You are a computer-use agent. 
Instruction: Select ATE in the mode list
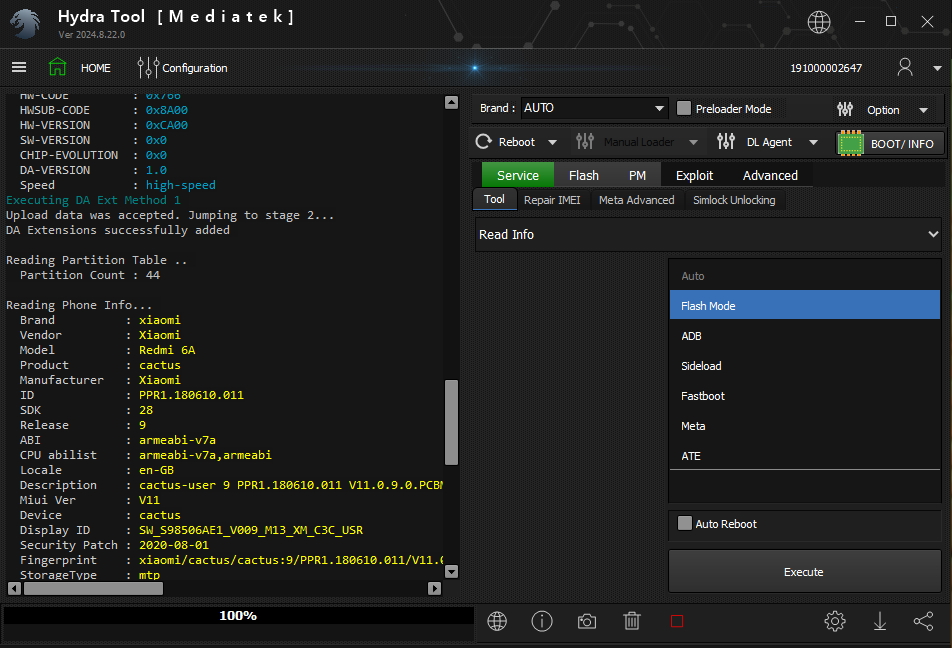804,455
